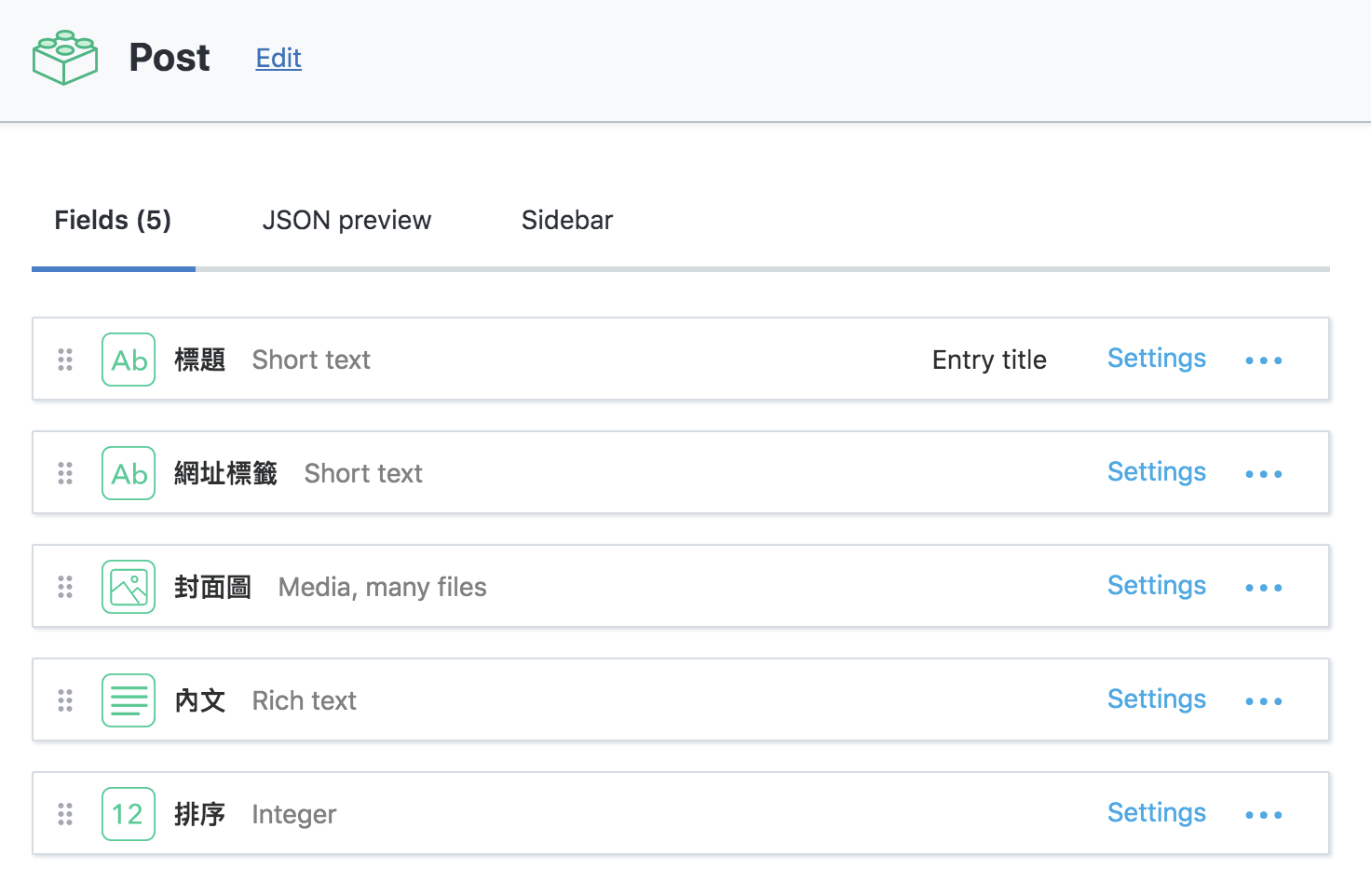Expand the three-dot menu for 內文
This screenshot has width=1371, height=896.
1263,701
